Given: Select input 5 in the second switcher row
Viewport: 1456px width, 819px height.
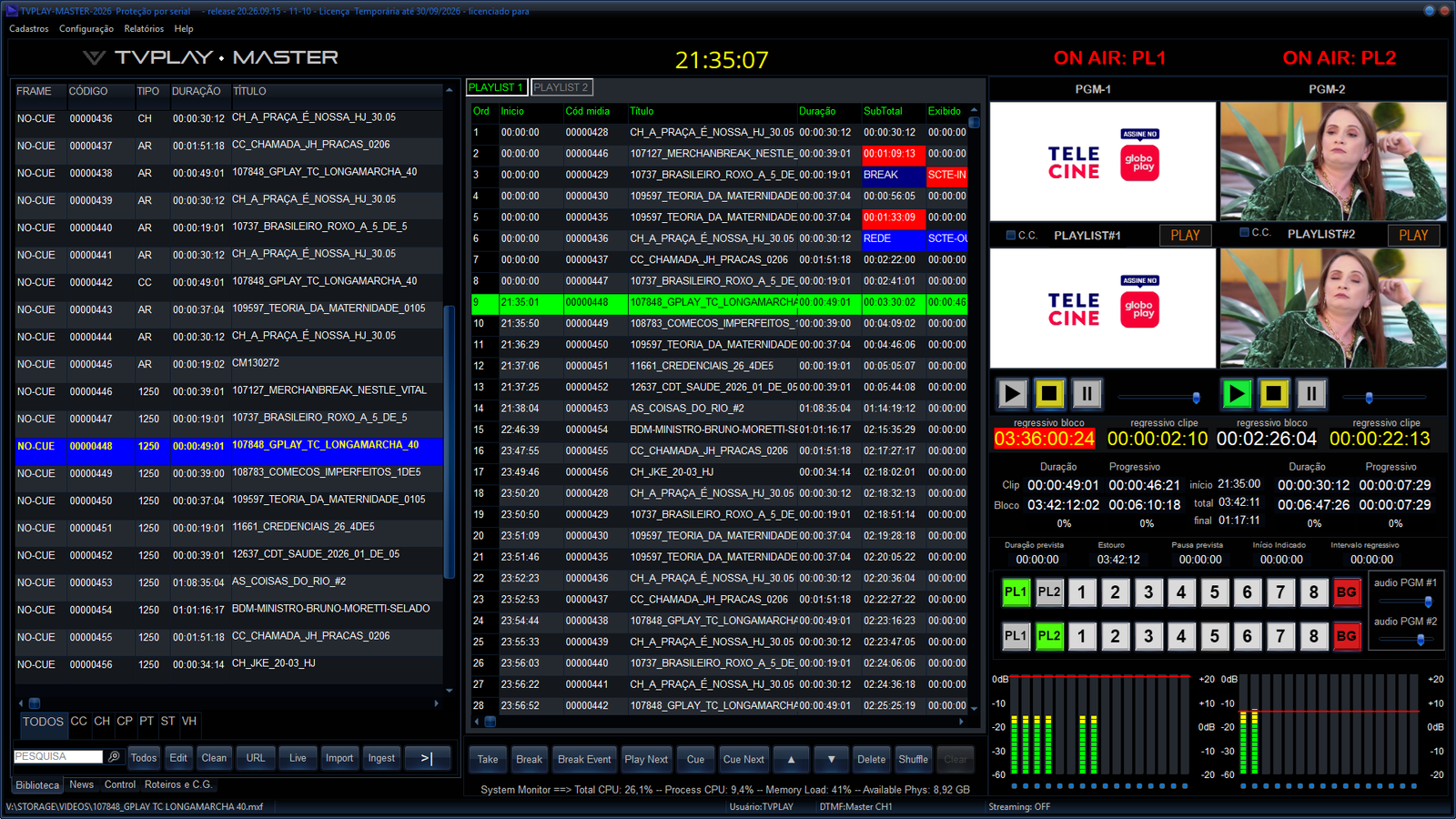Looking at the screenshot, I should (1214, 636).
